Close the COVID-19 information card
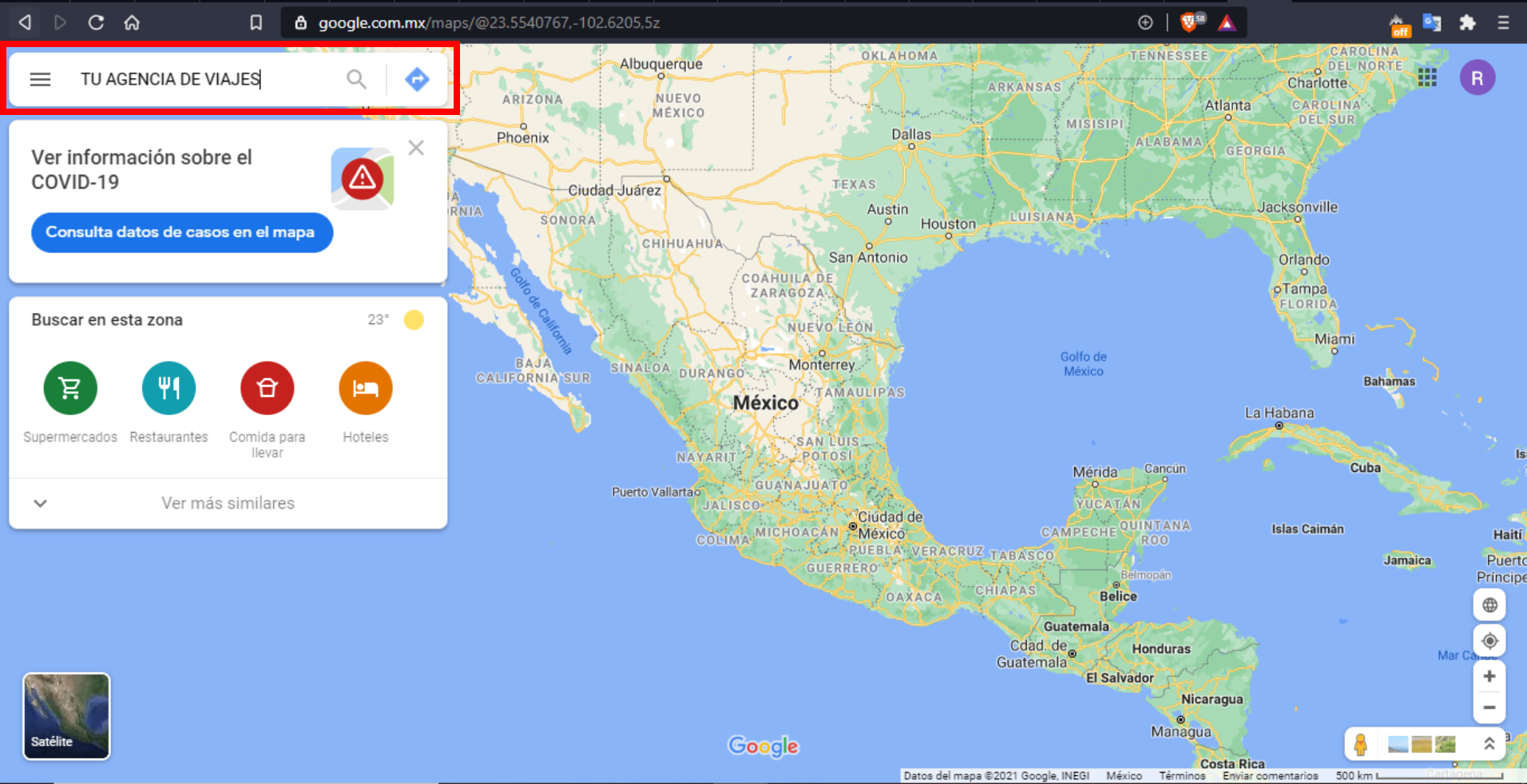 coord(416,148)
